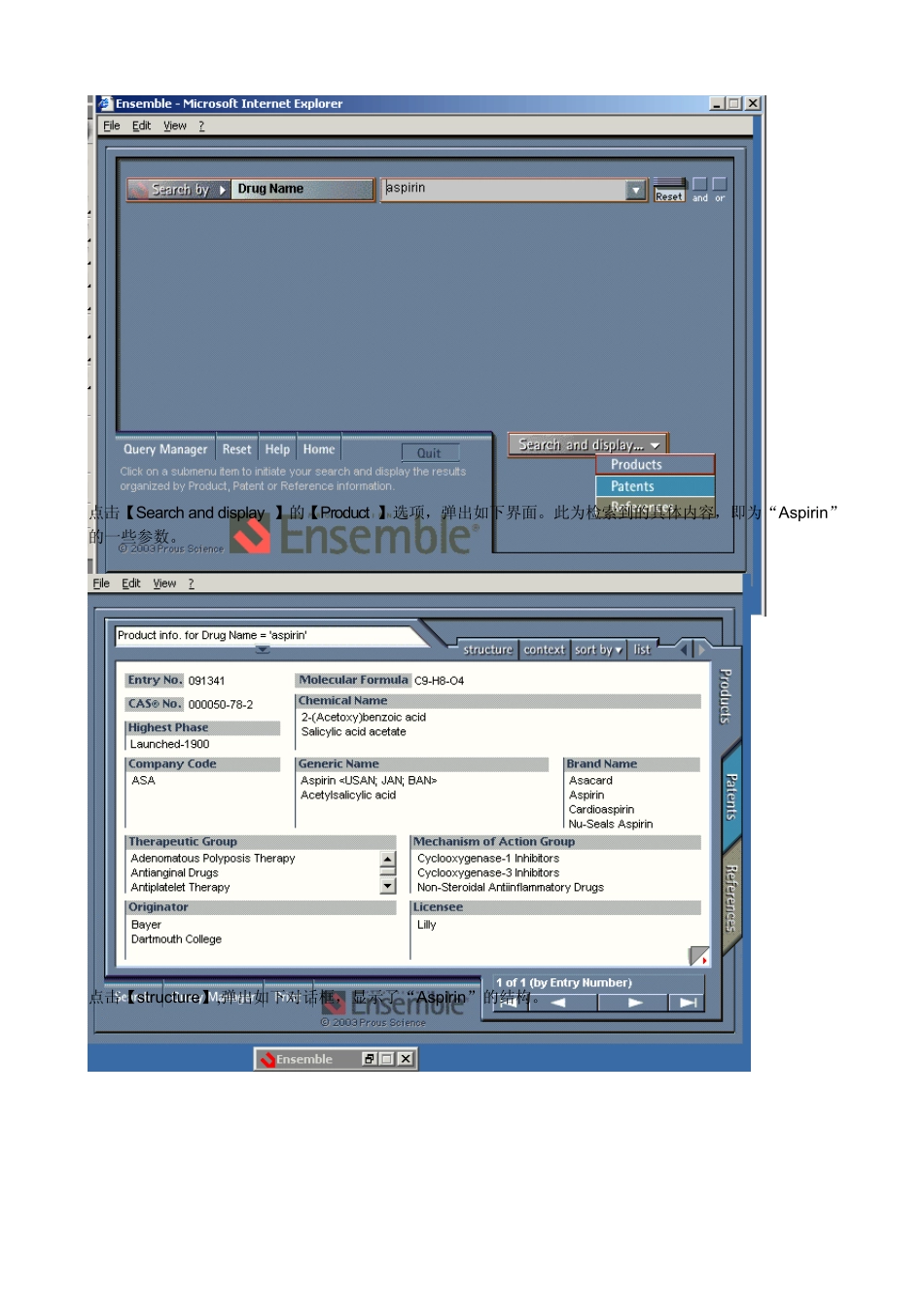
Task: Open ? help menu in search window
Action: pos(201,125)
